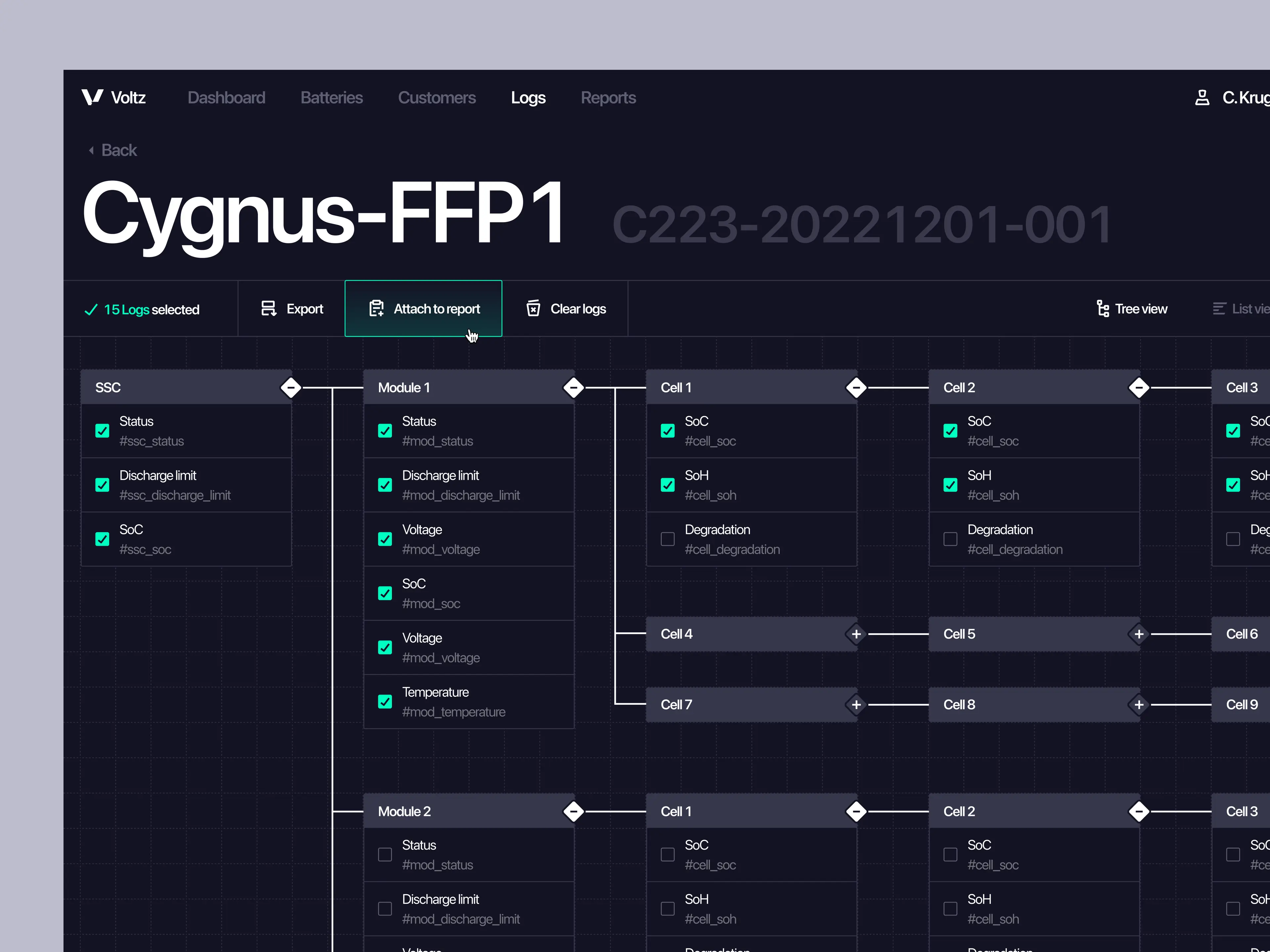The width and height of the screenshot is (1270, 952).
Task: Uncheck SoC in Module 1 Cell 1
Action: (x=668, y=431)
